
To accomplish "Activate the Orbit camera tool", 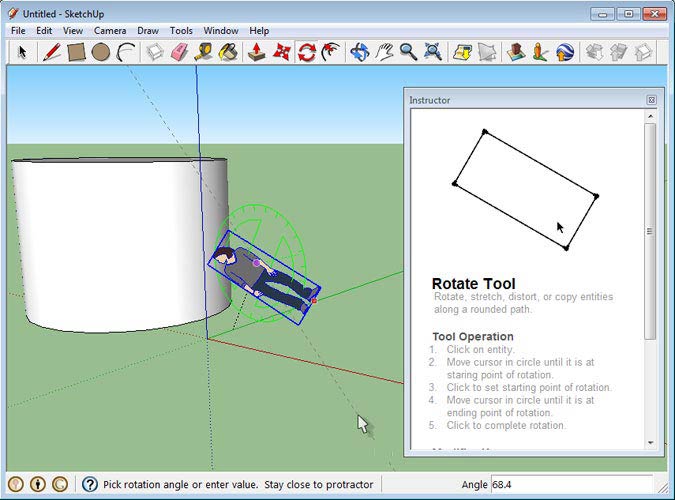I will [360, 52].
